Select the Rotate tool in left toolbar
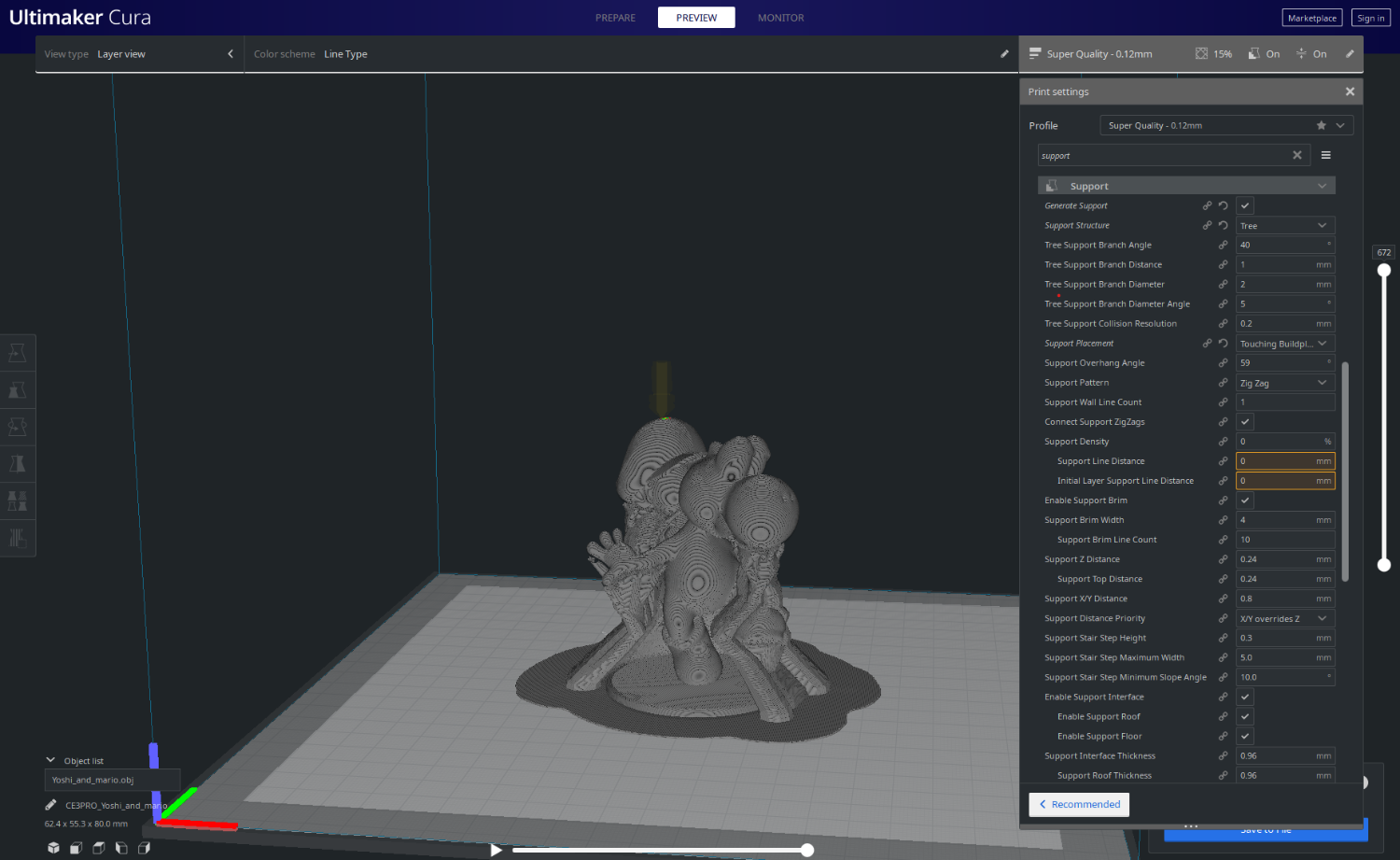 [x=17, y=427]
